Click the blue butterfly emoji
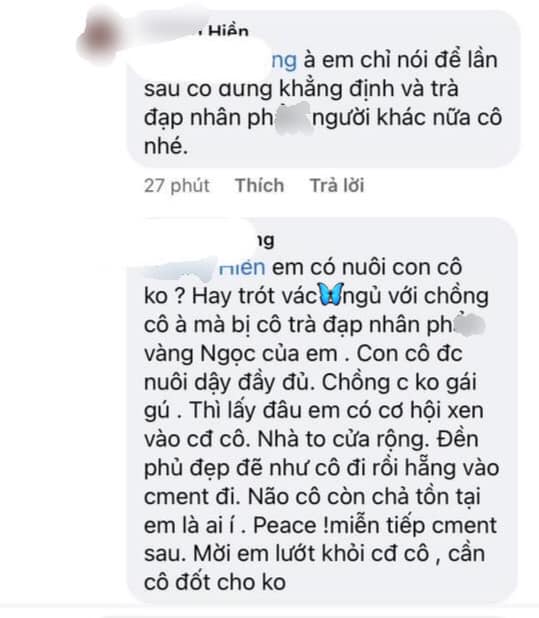This screenshot has width=539, height=618. pyautogui.click(x=331, y=294)
